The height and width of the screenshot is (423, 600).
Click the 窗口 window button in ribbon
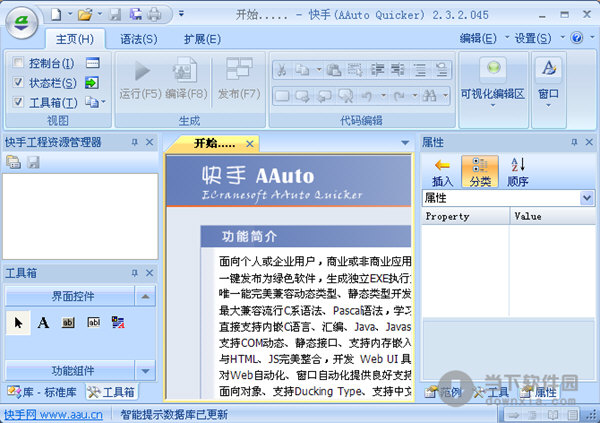tap(548, 82)
